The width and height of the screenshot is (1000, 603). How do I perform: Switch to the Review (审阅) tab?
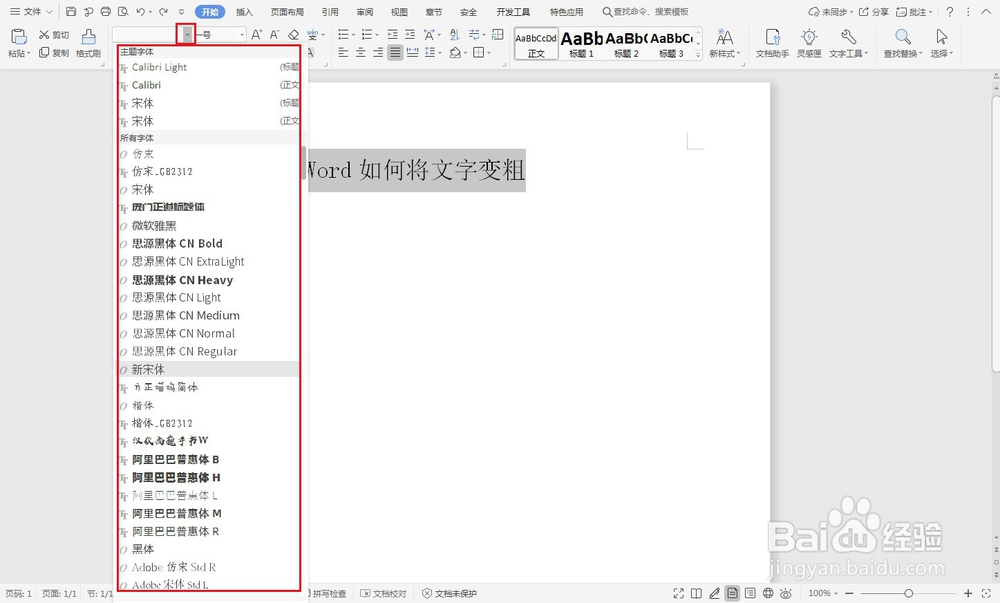click(365, 11)
